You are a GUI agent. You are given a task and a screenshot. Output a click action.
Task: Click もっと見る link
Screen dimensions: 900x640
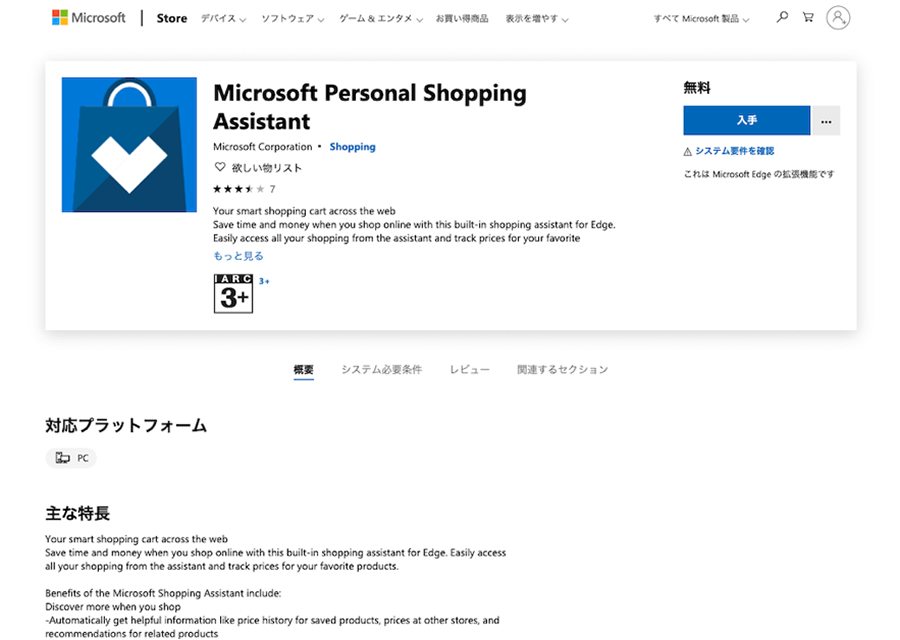tap(238, 256)
